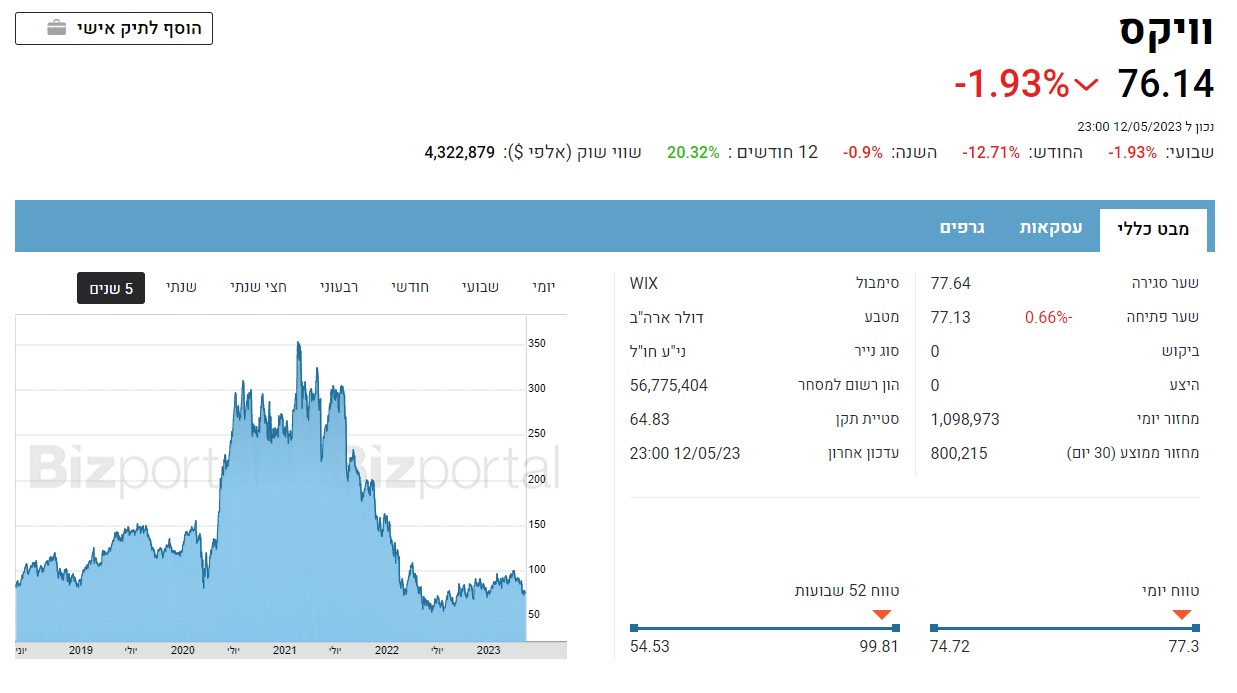
Task: Click the ביקוש bid label
Action: point(1180,351)
